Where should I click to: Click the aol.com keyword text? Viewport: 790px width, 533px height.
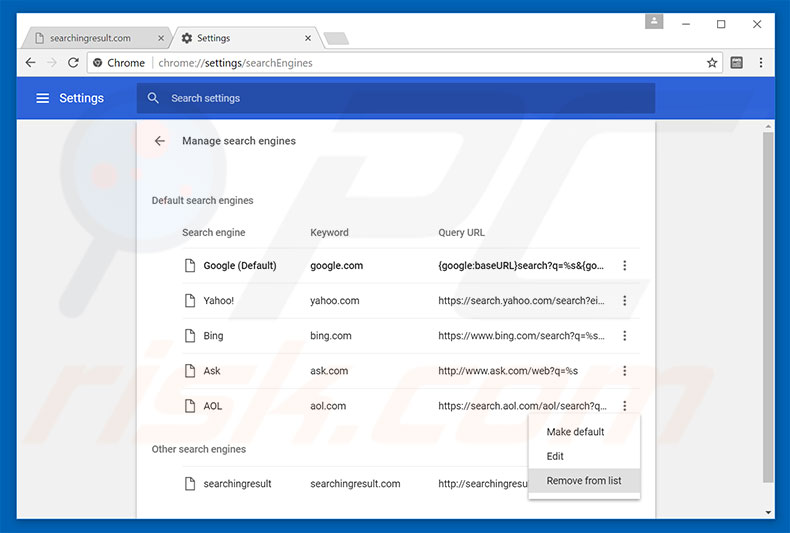[x=328, y=406]
